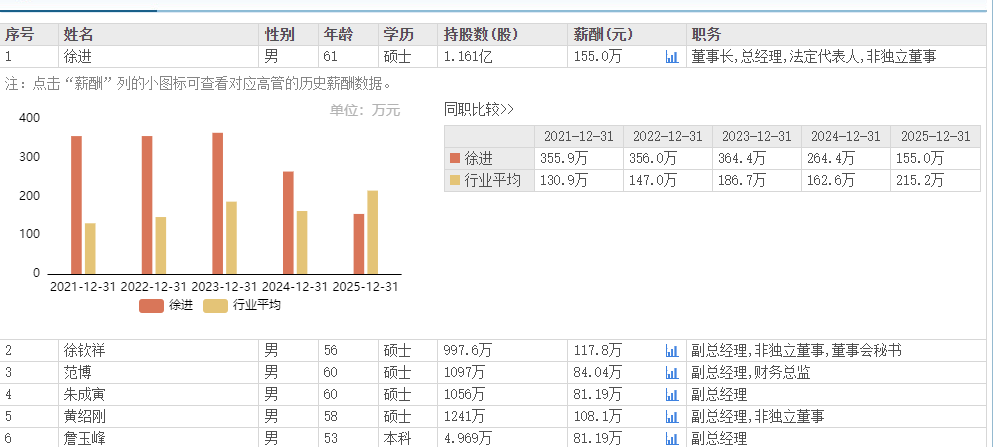Click shareholding value 1.161亿

click(468, 57)
